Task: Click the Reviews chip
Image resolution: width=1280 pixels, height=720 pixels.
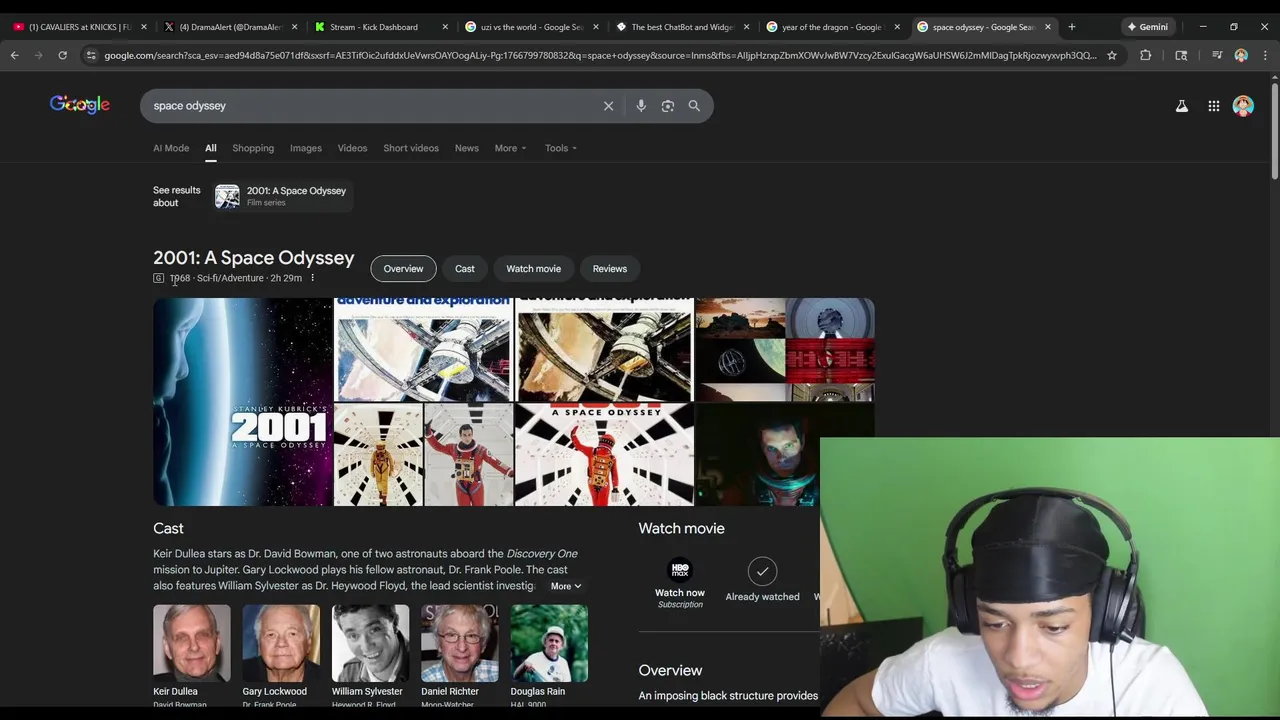Action: [610, 268]
